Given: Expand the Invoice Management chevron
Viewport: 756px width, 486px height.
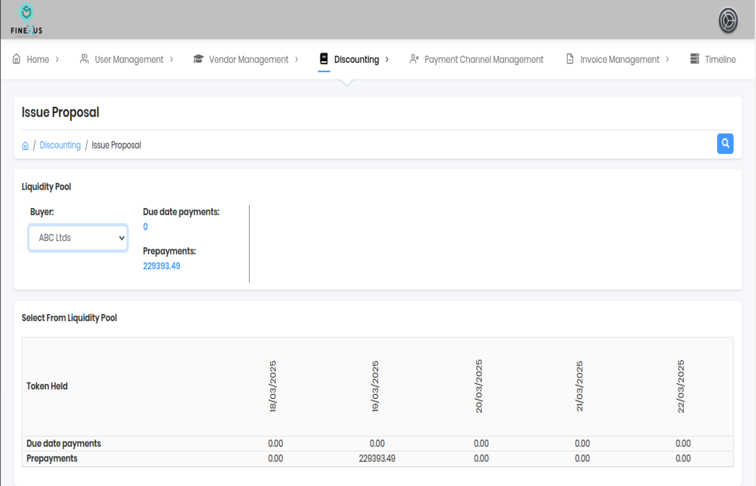Looking at the screenshot, I should coord(667,59).
